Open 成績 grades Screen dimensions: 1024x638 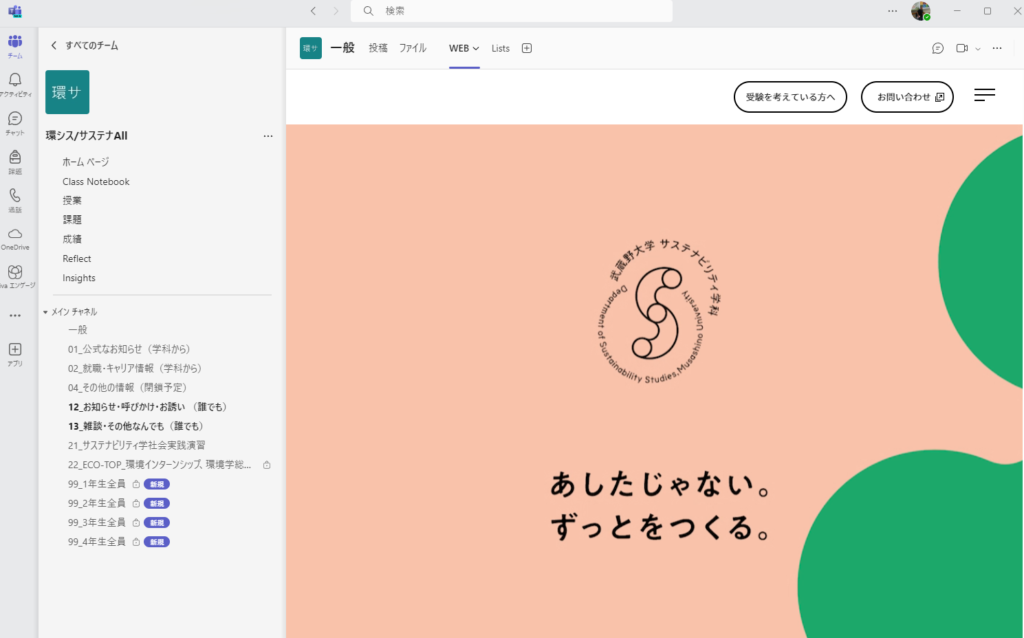[x=72, y=239]
